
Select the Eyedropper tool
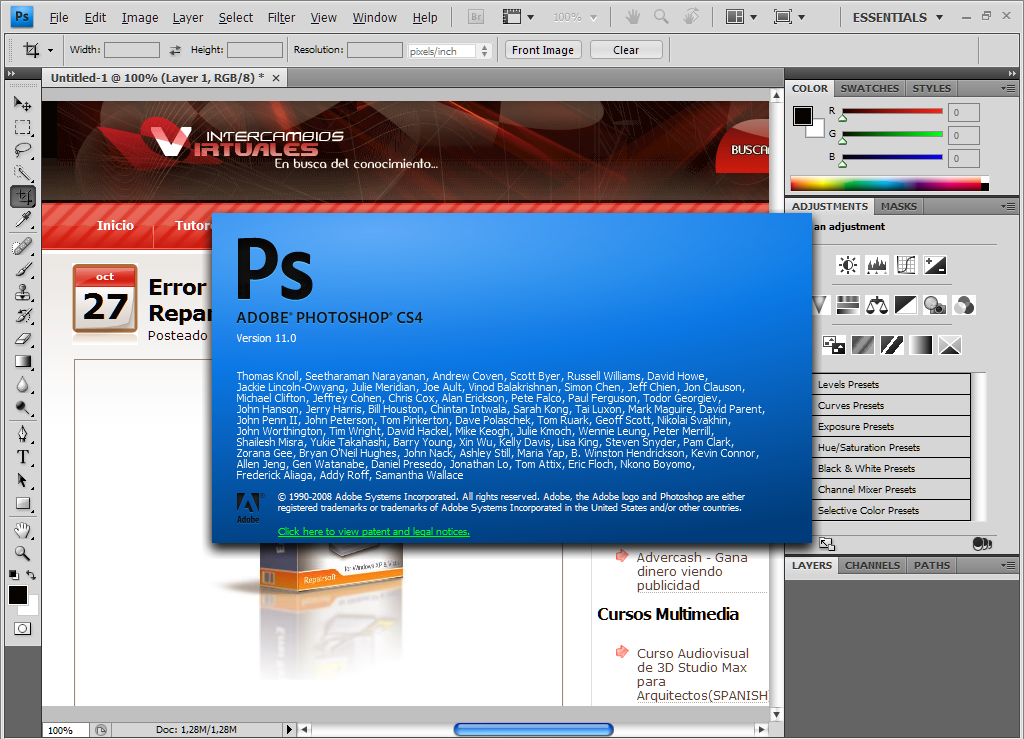pyautogui.click(x=23, y=219)
